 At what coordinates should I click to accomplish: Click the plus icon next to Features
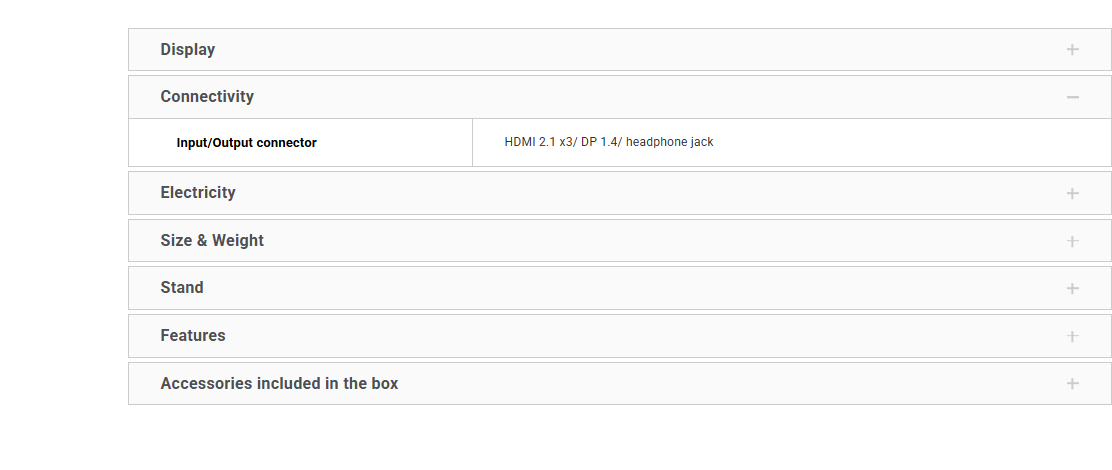[1072, 336]
